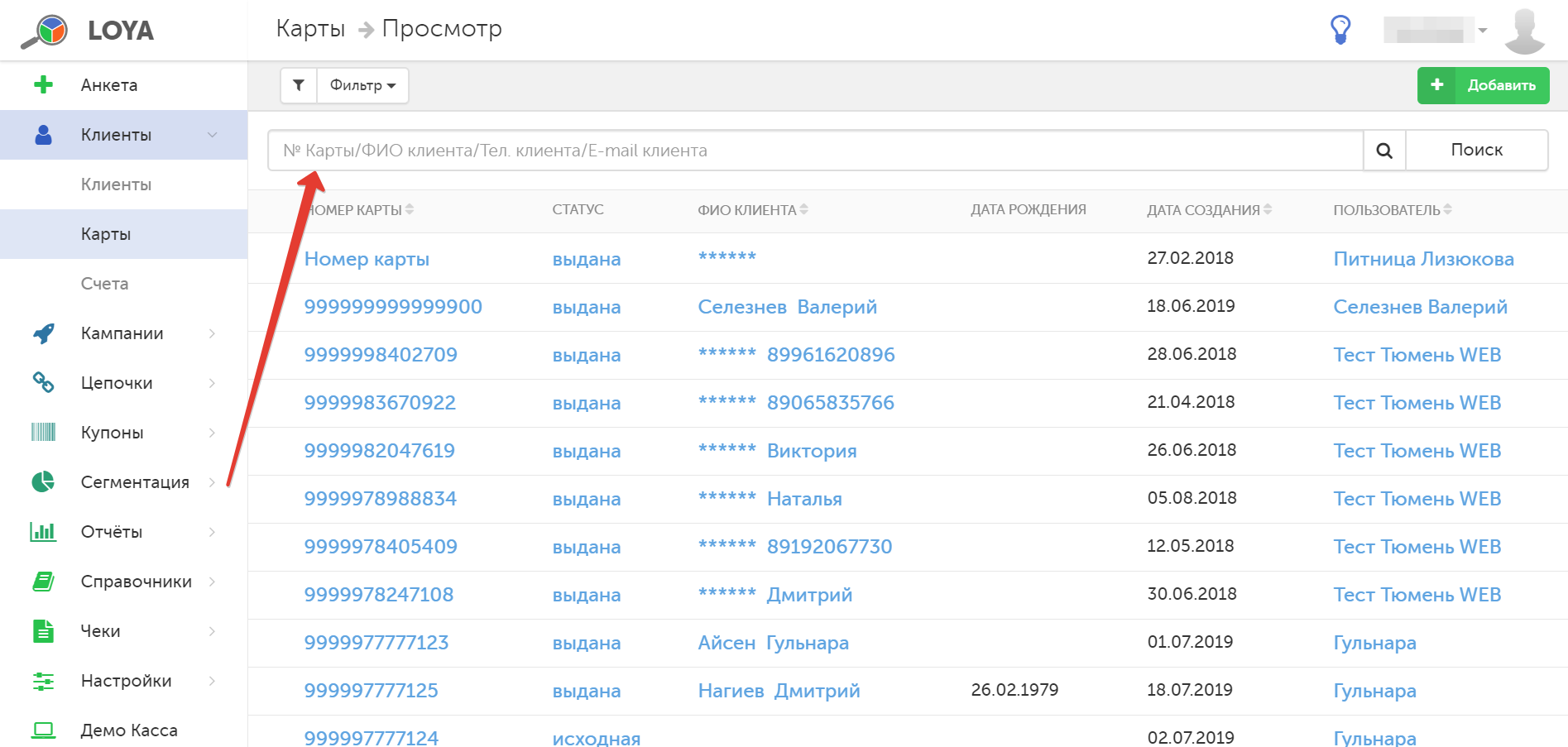This screenshot has height=747, width=1568.
Task: Click status исходная in last row
Action: [x=596, y=738]
